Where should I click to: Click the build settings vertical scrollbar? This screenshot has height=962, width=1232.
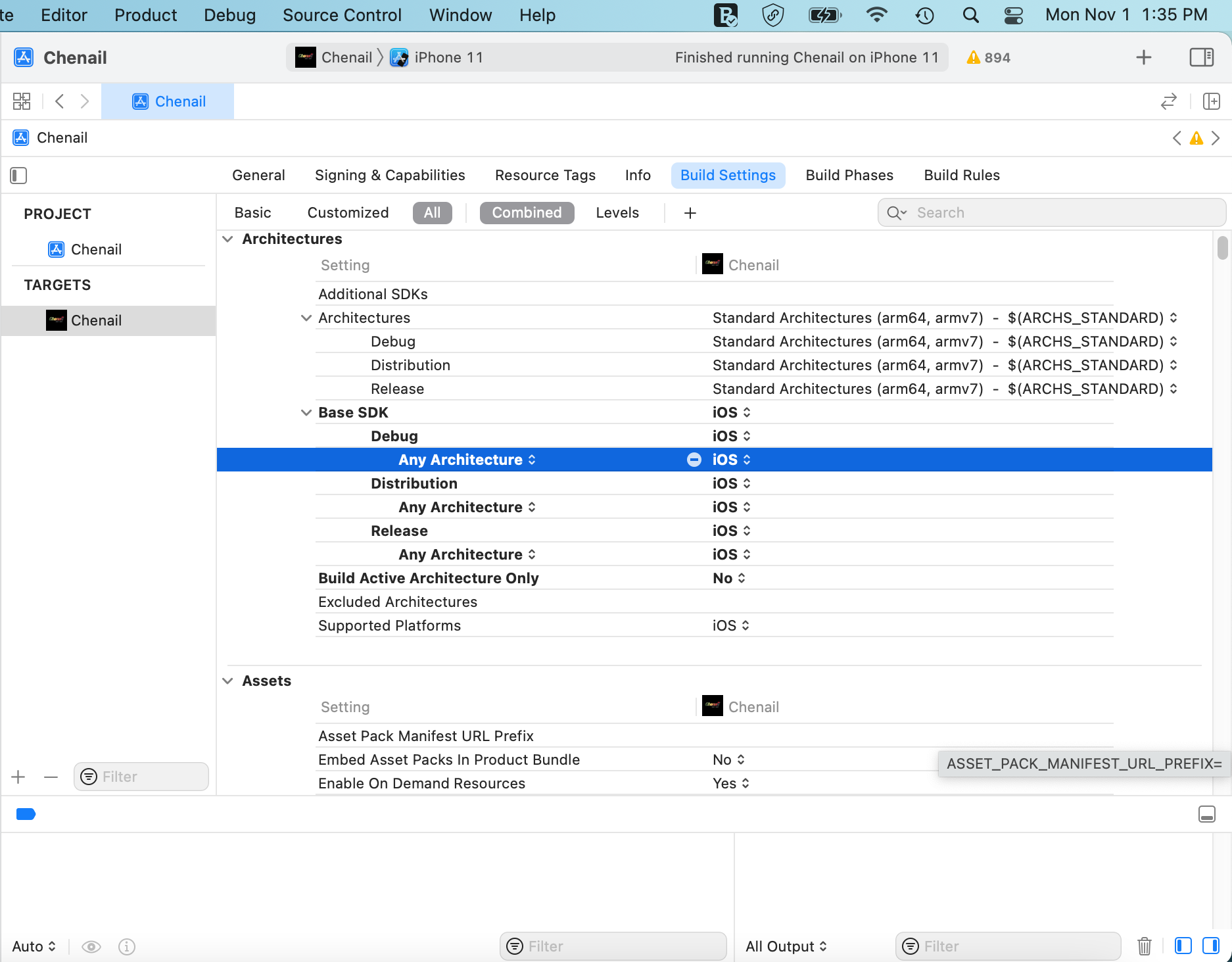(1222, 248)
